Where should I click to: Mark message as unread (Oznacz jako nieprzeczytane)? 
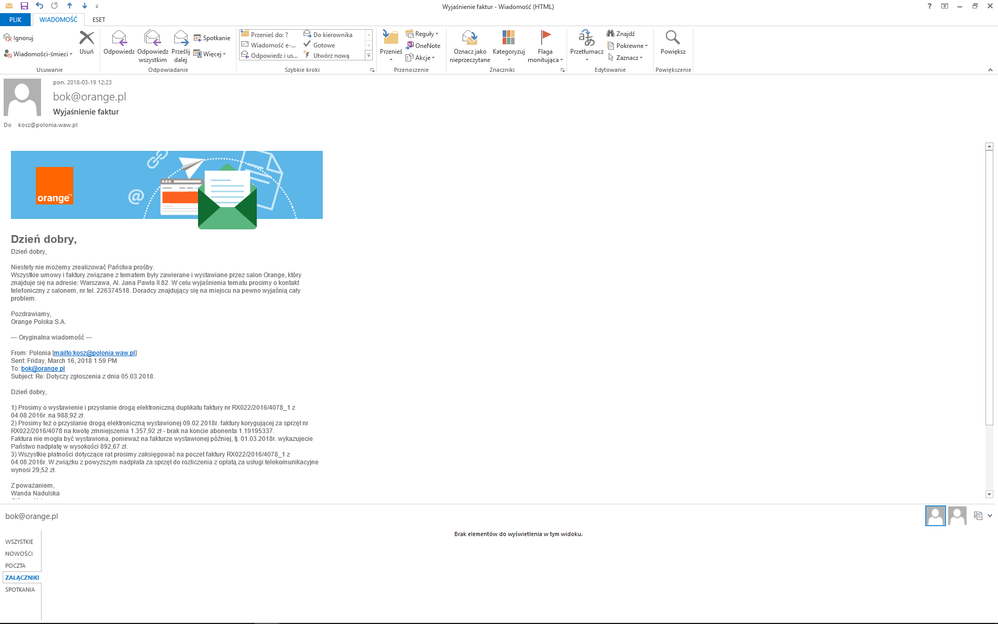click(470, 44)
